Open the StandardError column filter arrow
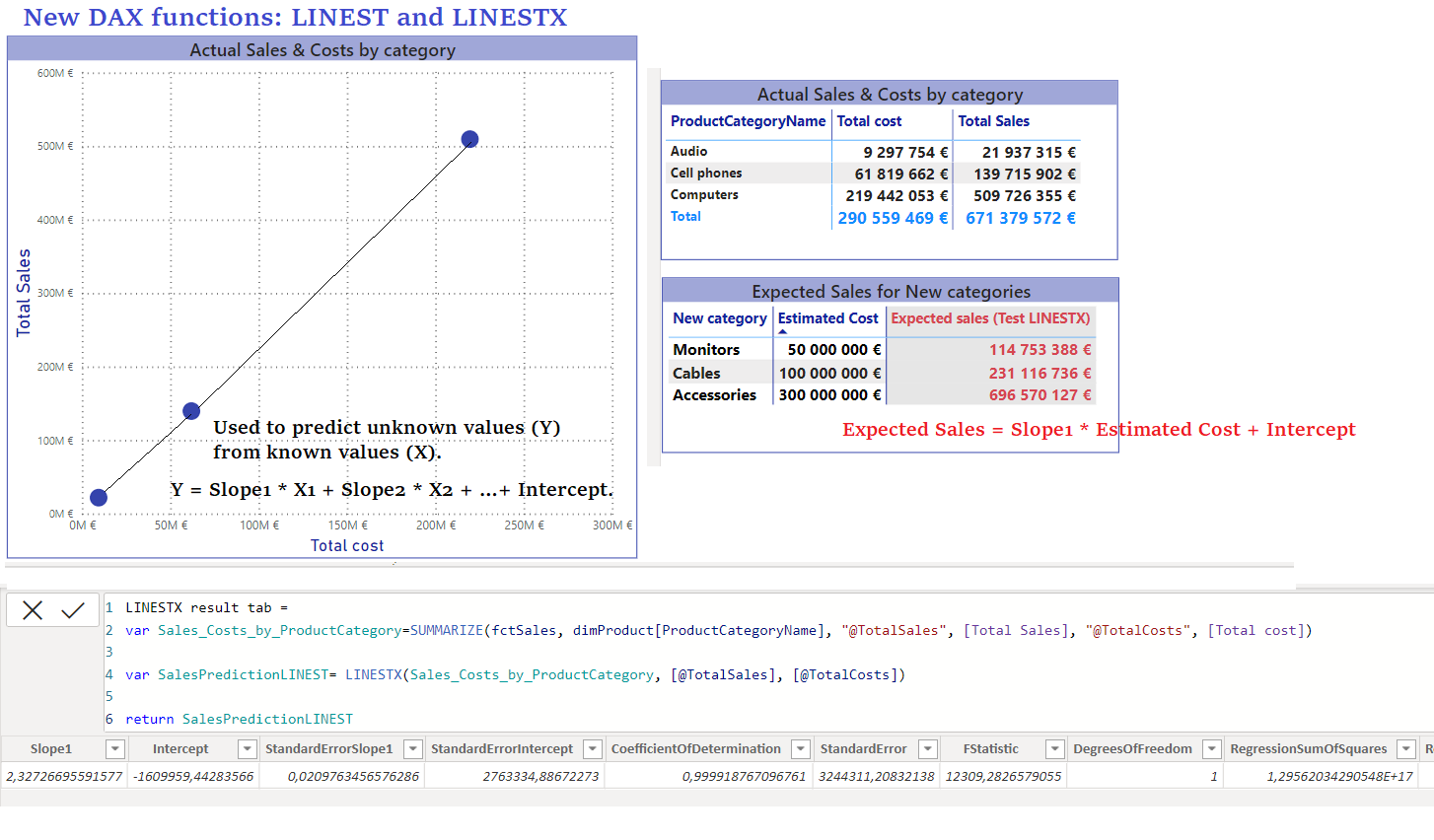 [x=927, y=748]
